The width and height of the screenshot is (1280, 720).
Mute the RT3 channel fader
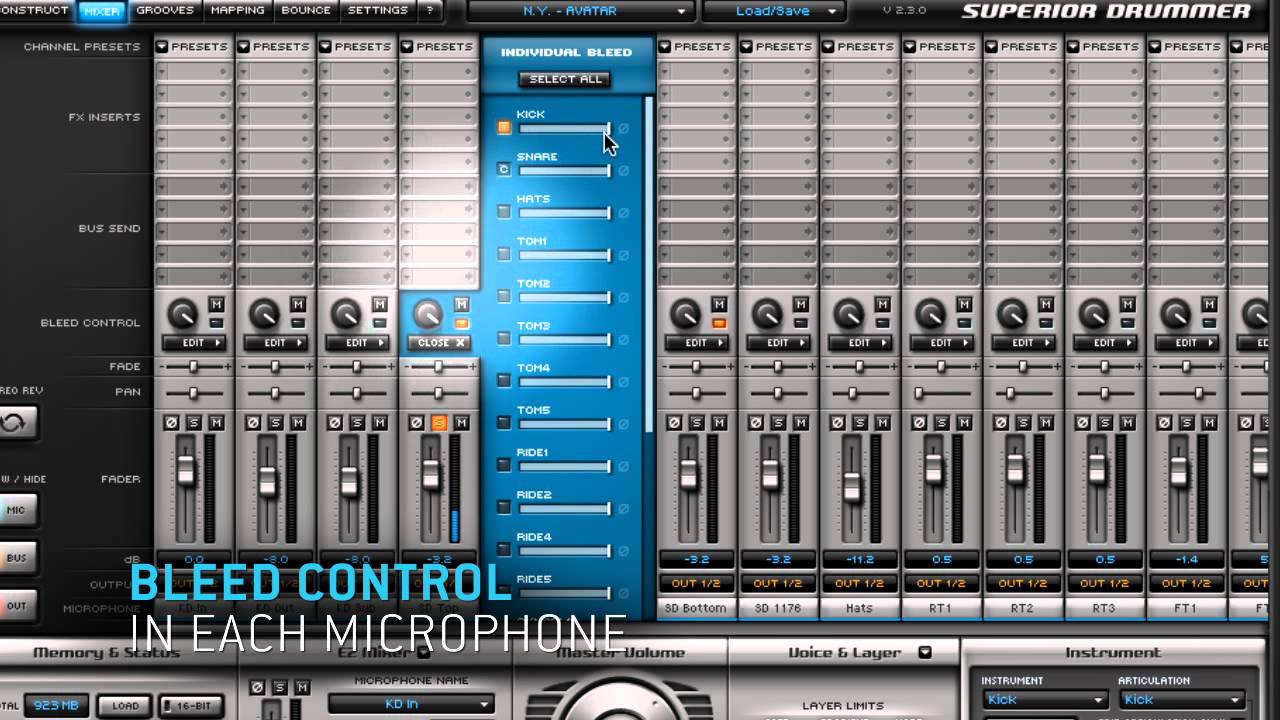click(x=1128, y=423)
